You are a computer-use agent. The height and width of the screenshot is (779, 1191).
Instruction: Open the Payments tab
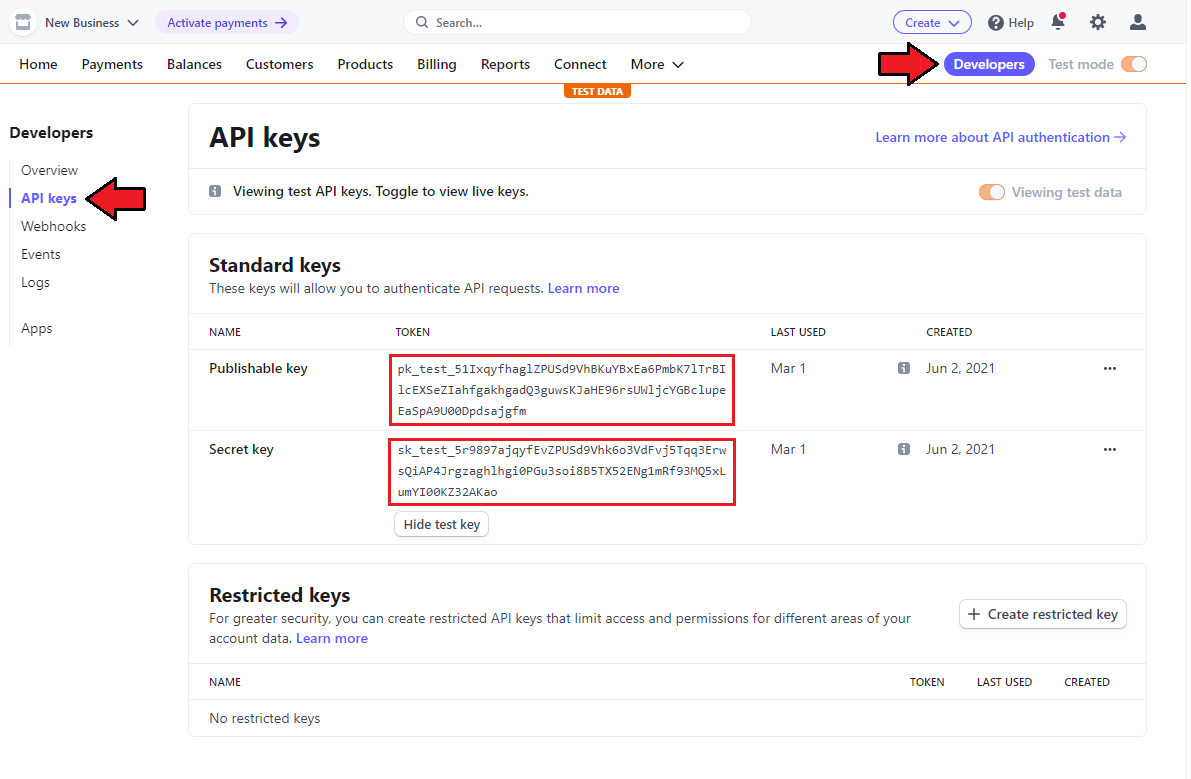point(112,65)
